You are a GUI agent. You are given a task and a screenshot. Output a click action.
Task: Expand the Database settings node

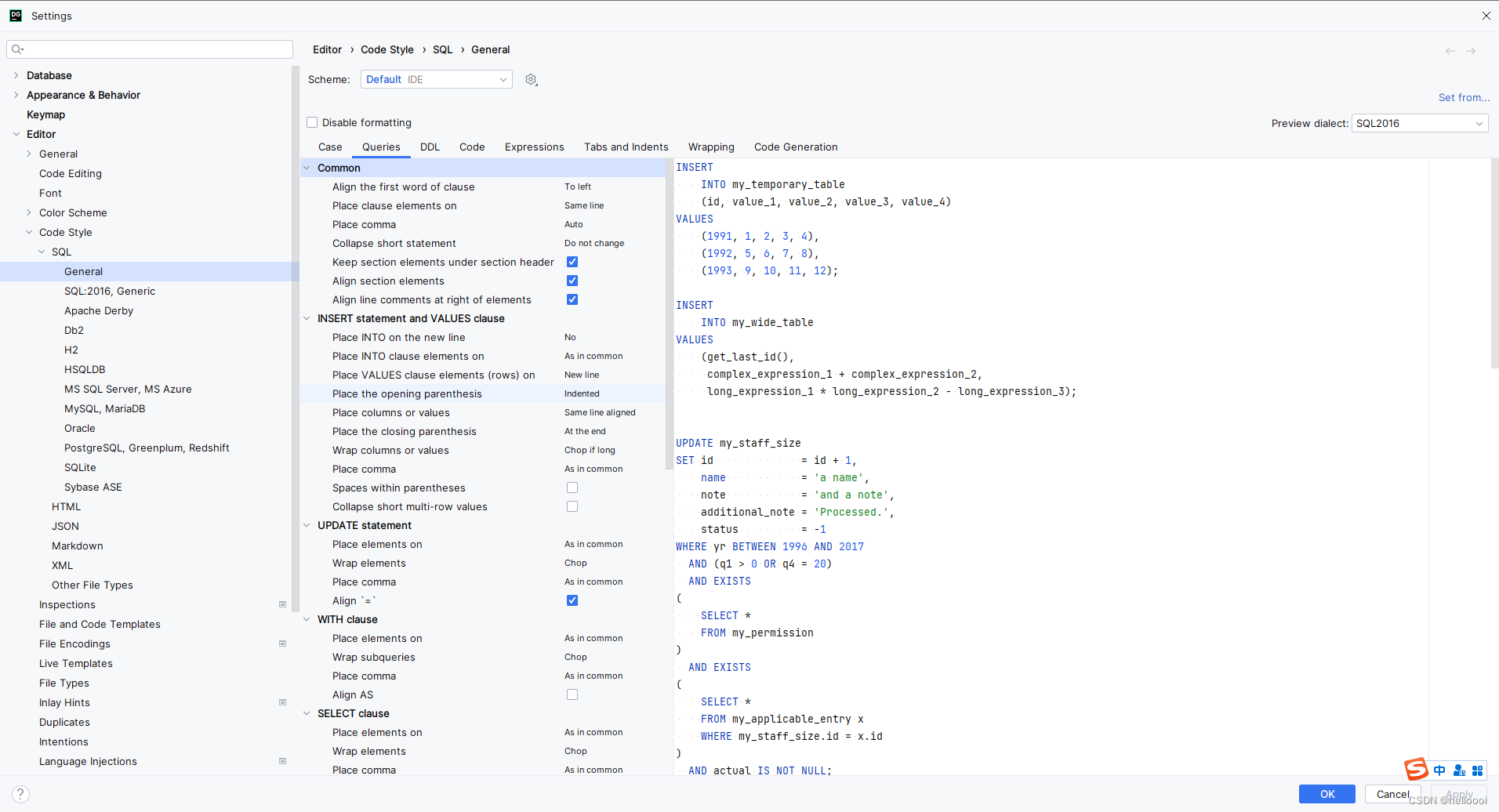click(x=16, y=75)
